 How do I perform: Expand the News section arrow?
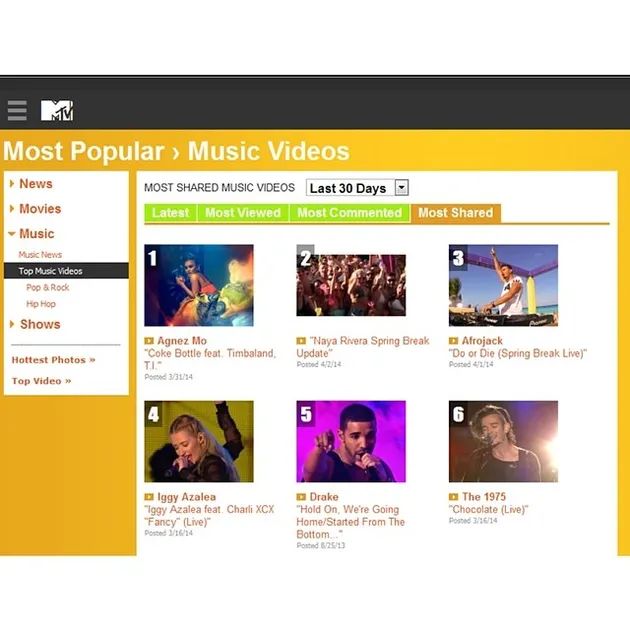pos(12,184)
